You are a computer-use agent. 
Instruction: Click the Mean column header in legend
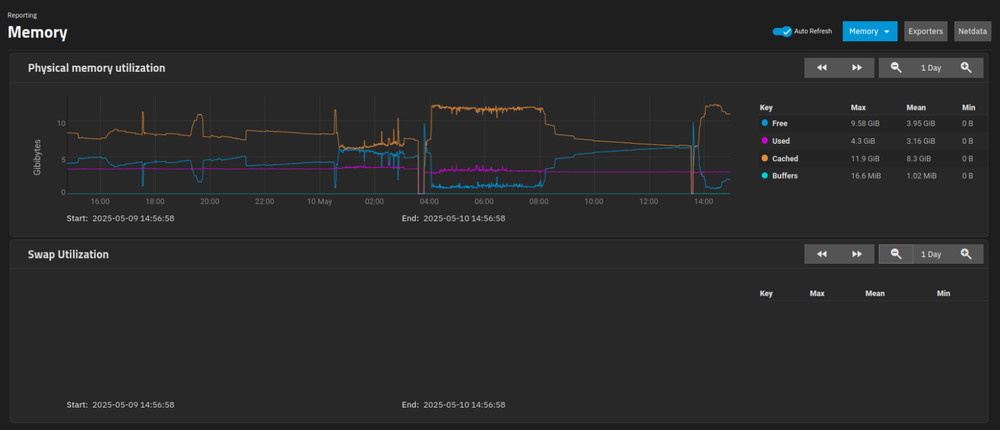[916, 106]
